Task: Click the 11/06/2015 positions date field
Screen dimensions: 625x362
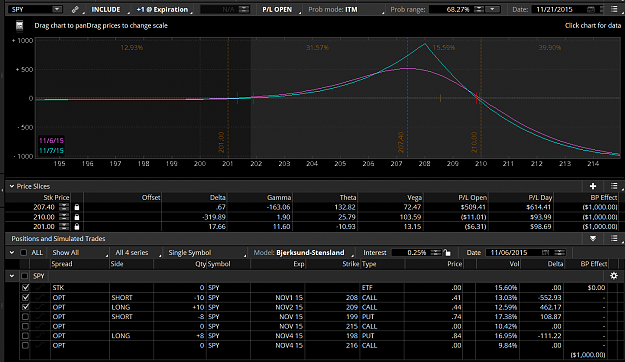Action: (513, 253)
